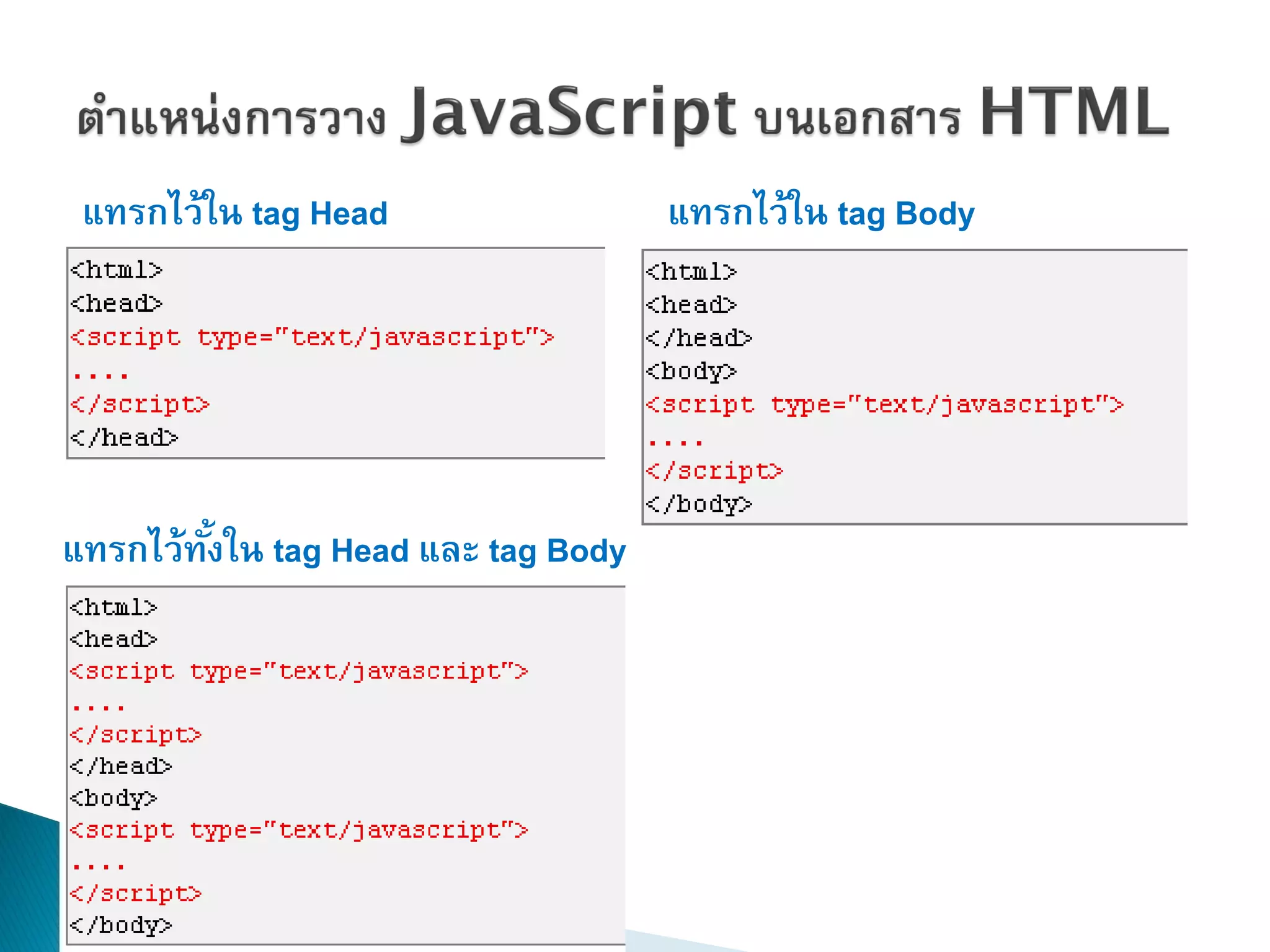Click '<html>' in the tag Body code box
This screenshot has width=1270, height=952.
pos(691,272)
